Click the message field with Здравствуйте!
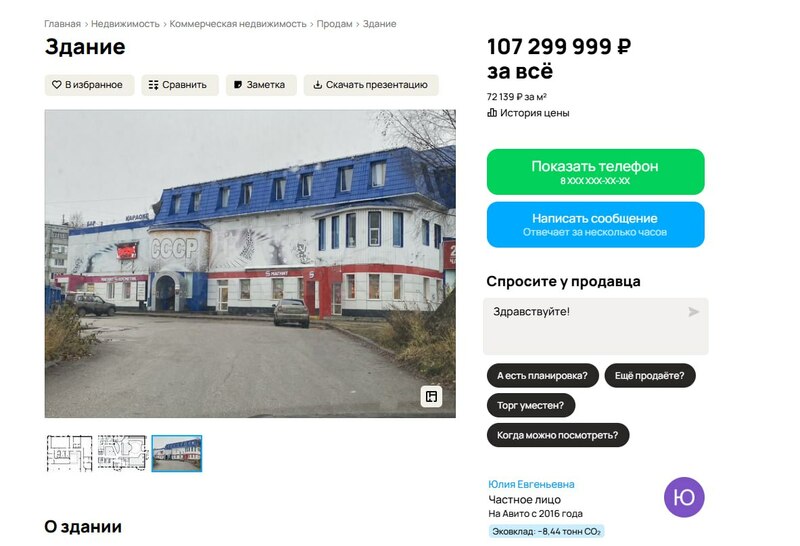 pos(595,326)
